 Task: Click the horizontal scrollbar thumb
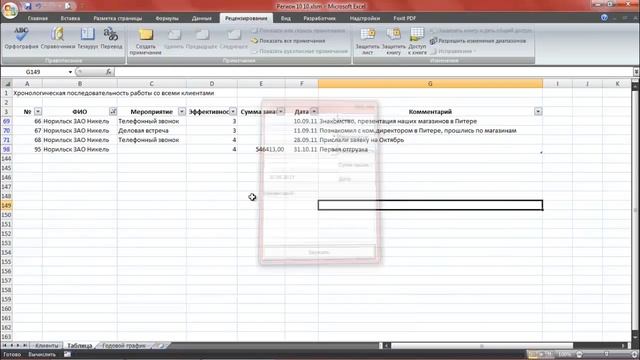[482, 346]
